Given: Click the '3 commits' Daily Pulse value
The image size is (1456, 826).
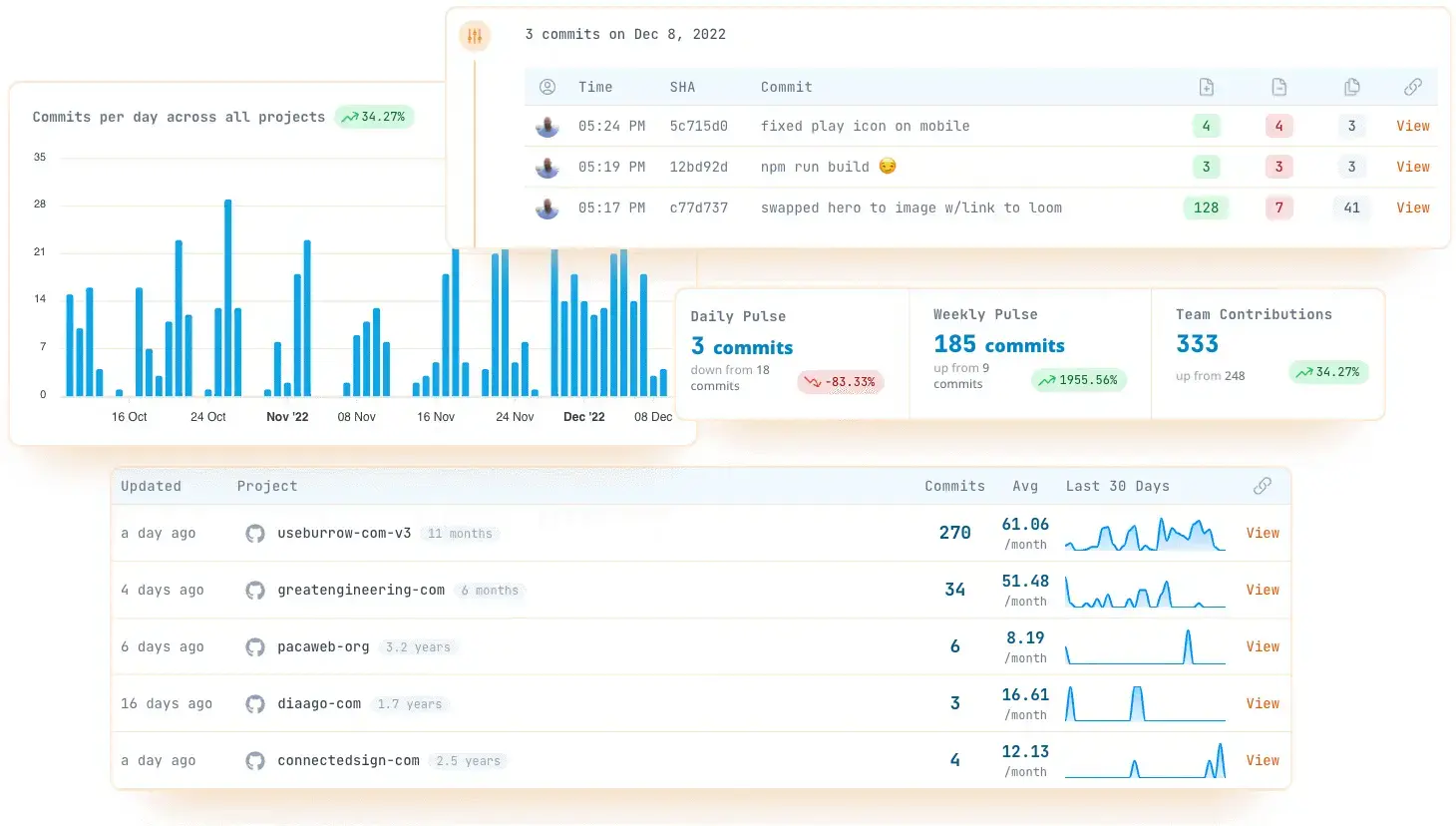Looking at the screenshot, I should point(742,346).
